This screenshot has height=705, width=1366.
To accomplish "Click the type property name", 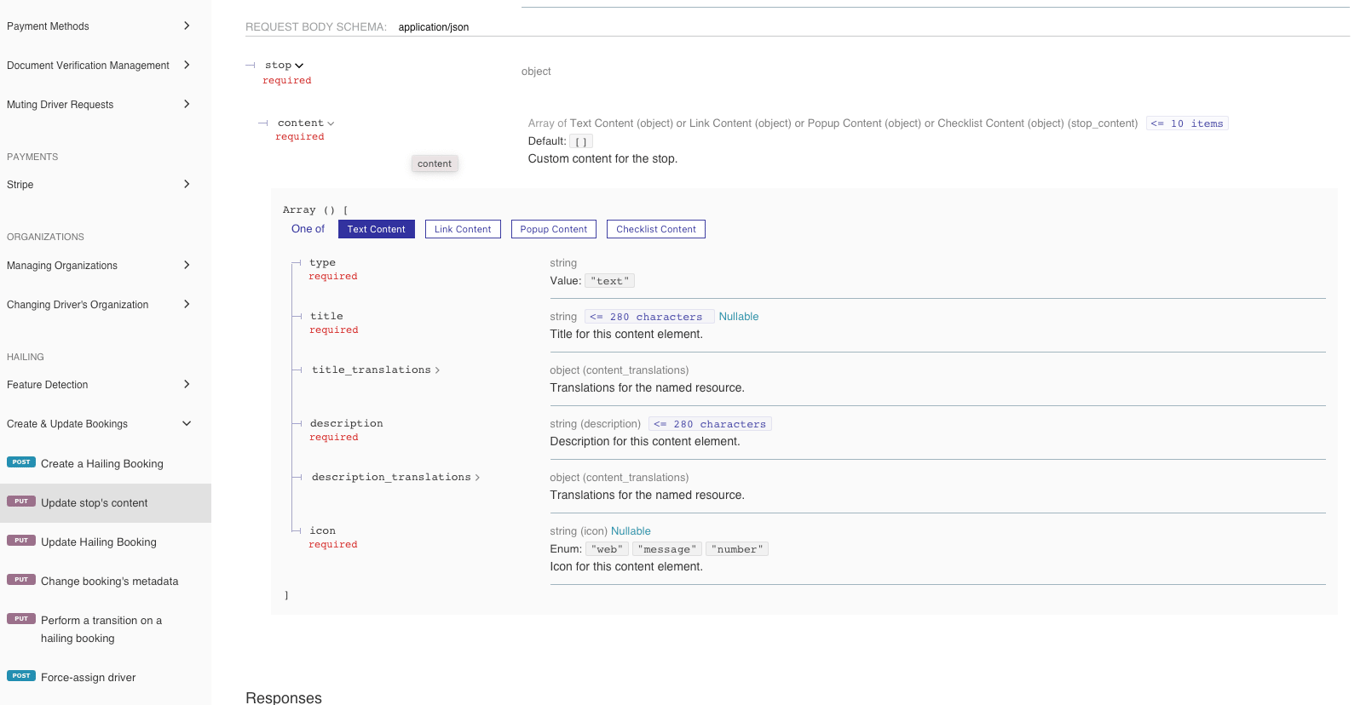I will (323, 263).
